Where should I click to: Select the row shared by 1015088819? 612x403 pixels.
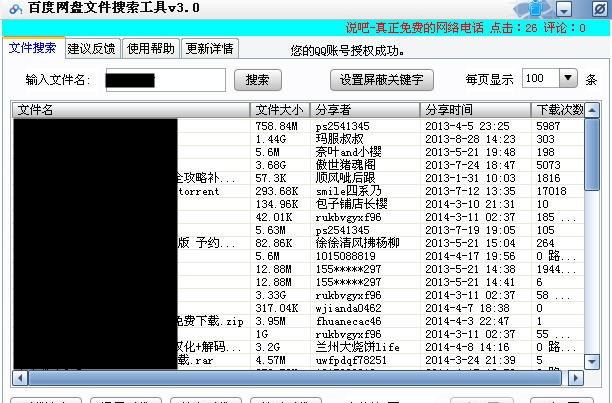coord(299,256)
